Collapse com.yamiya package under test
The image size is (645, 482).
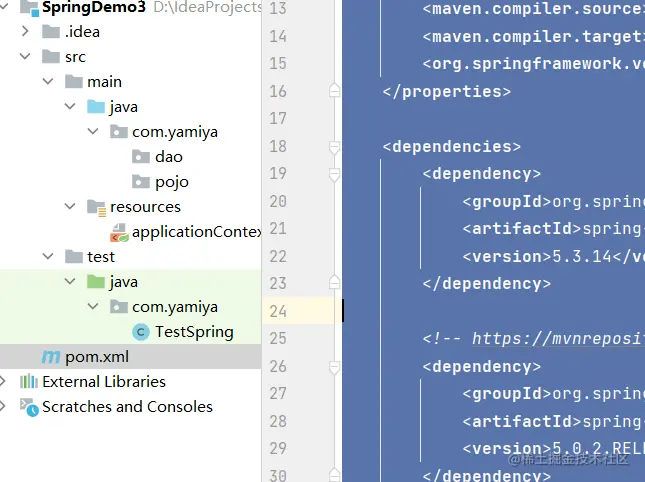[93, 306]
